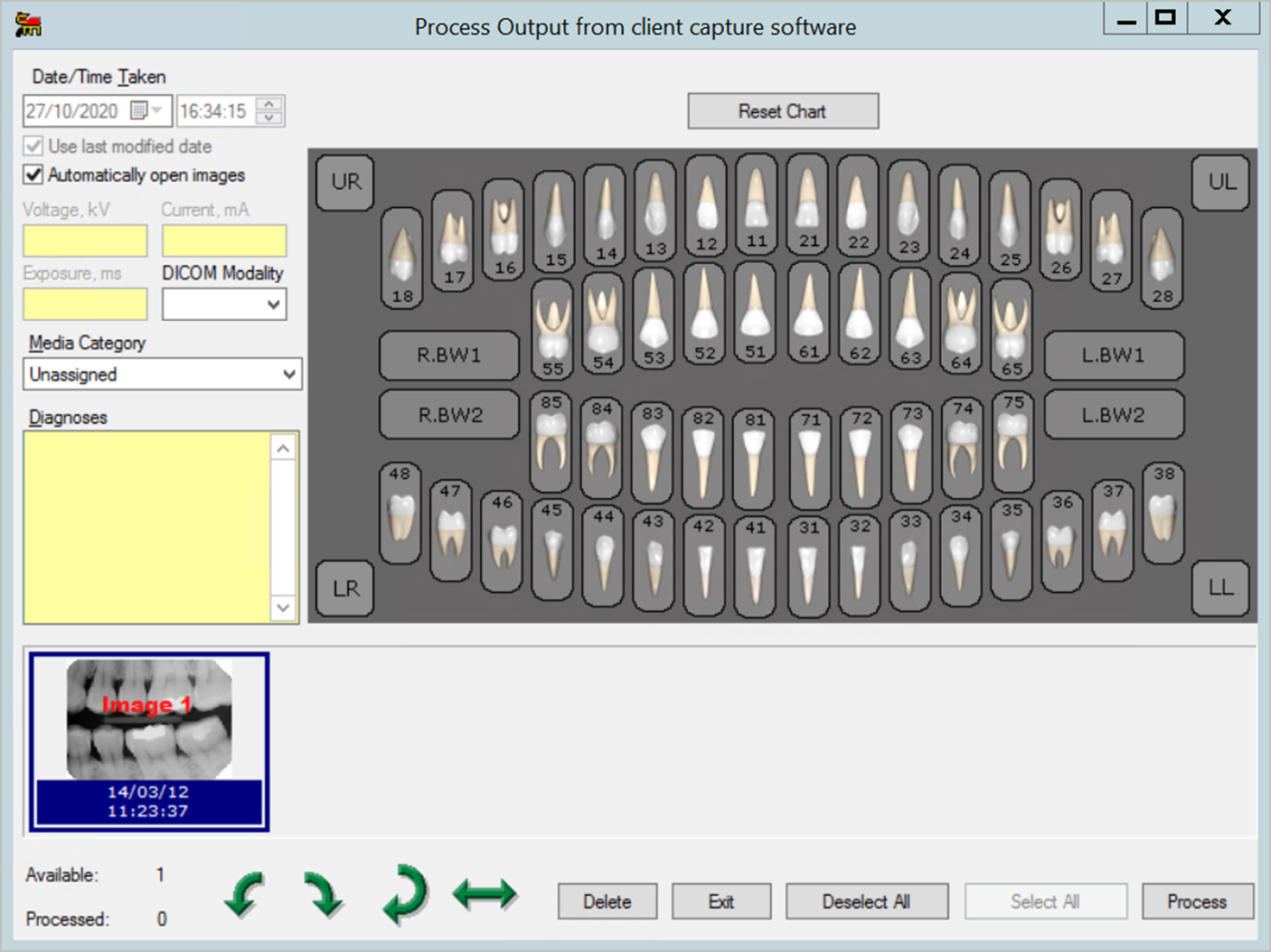Toggle the Automatically open images checkbox
Viewport: 1271px width, 952px height.
click(x=34, y=174)
